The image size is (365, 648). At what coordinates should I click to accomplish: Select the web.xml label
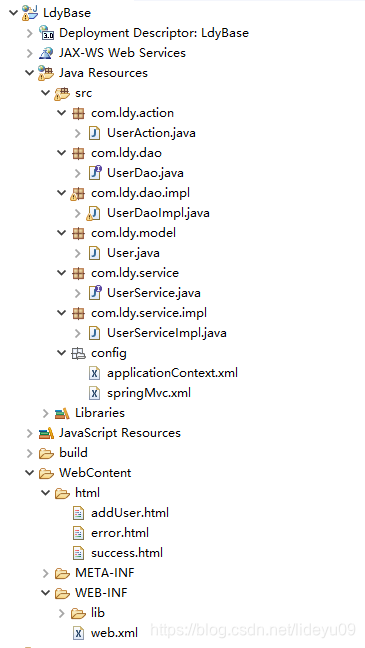click(x=114, y=633)
